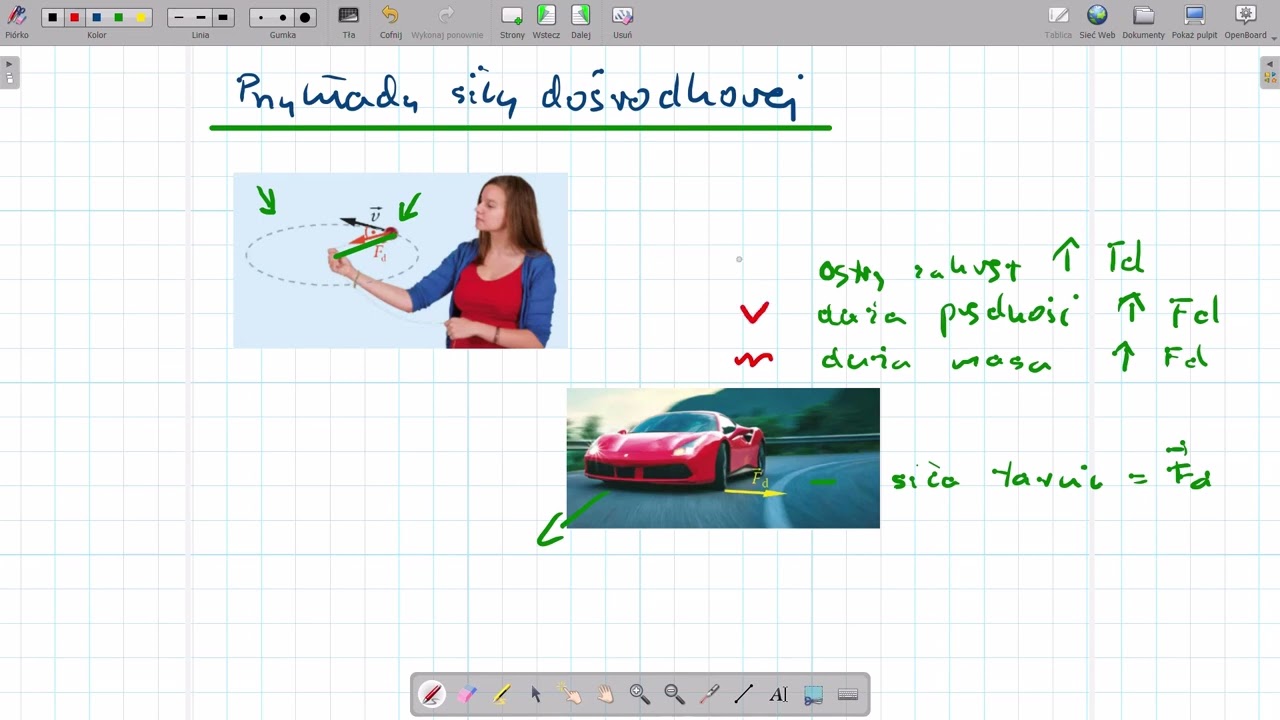The width and height of the screenshot is (1280, 720).
Task: Select the straight line drawing tool
Action: [744, 694]
